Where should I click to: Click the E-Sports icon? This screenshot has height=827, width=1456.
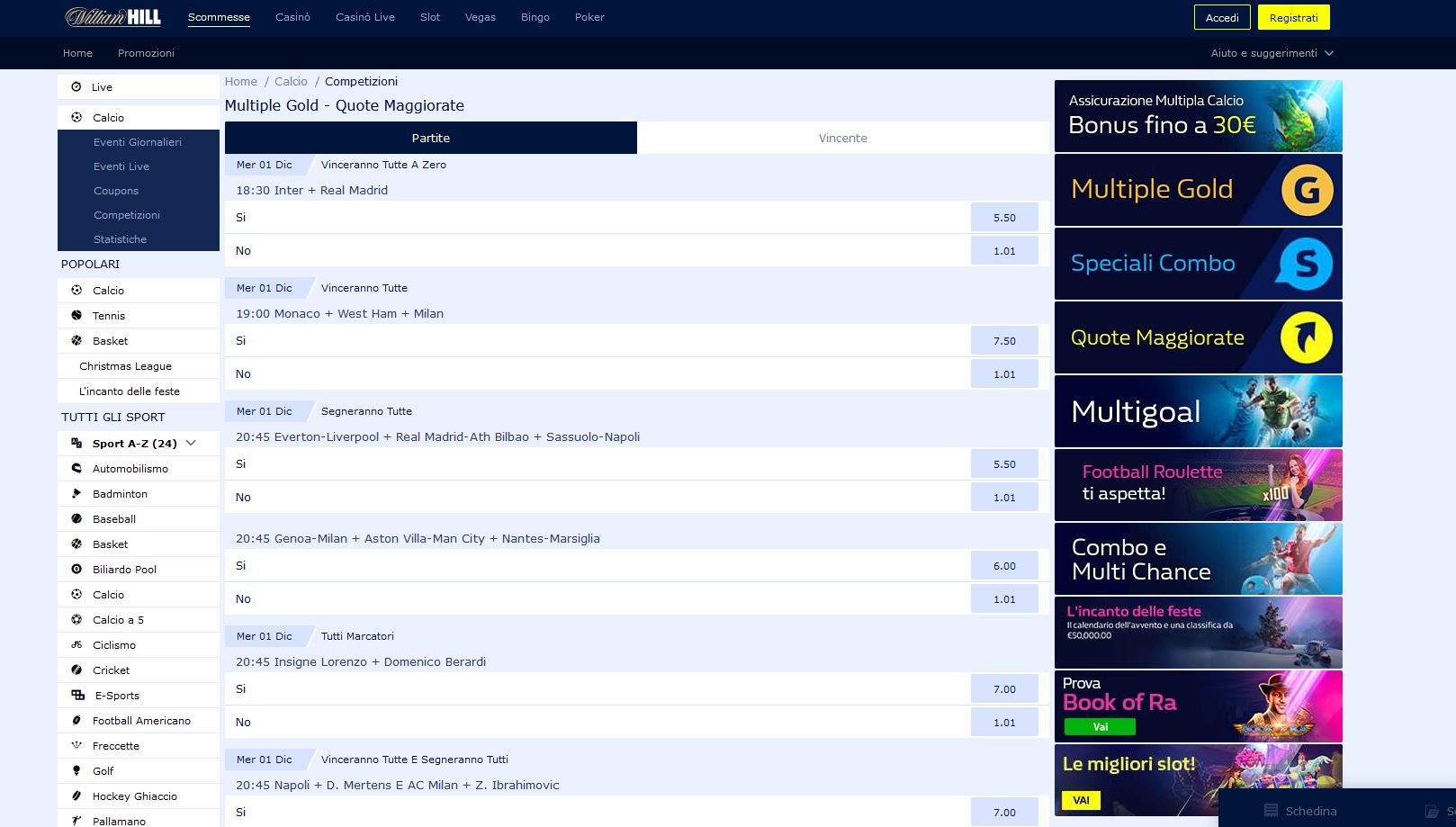click(x=77, y=696)
